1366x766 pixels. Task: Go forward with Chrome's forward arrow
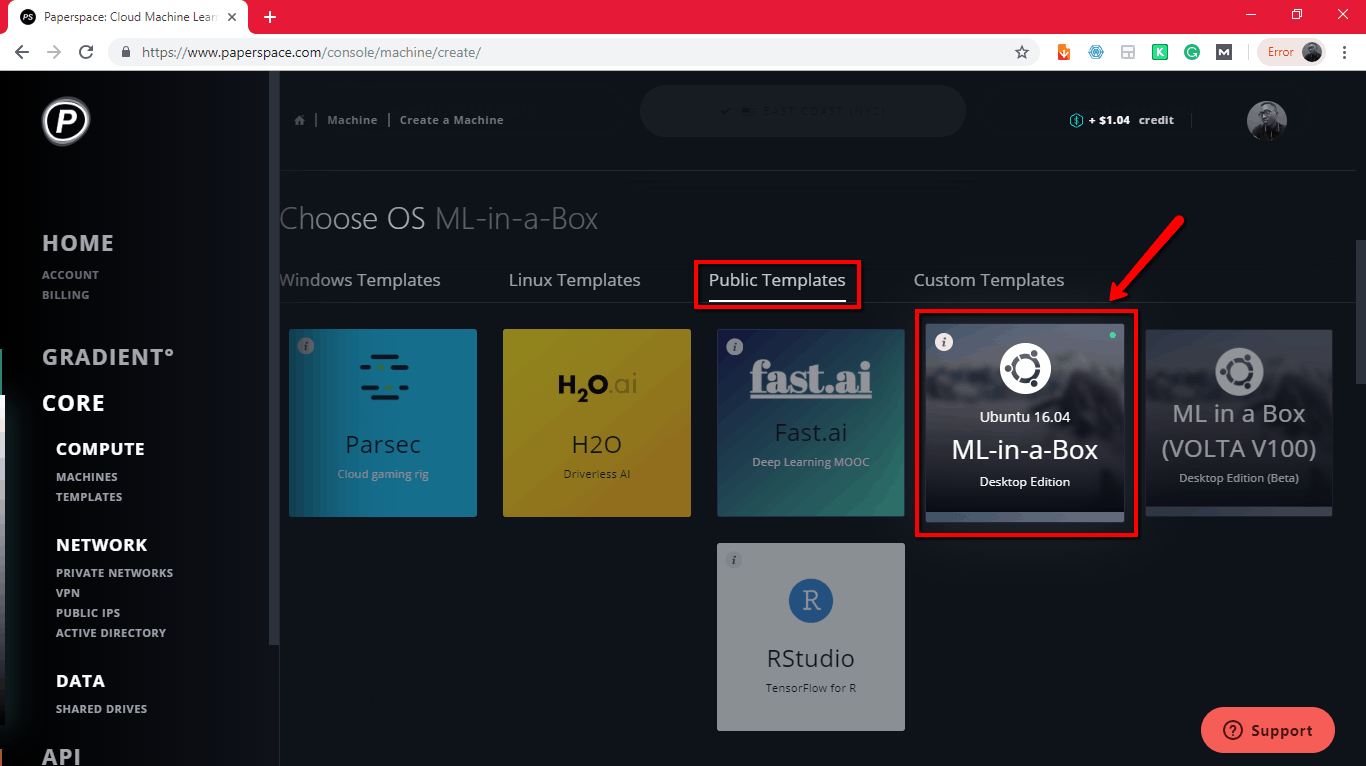click(x=54, y=52)
